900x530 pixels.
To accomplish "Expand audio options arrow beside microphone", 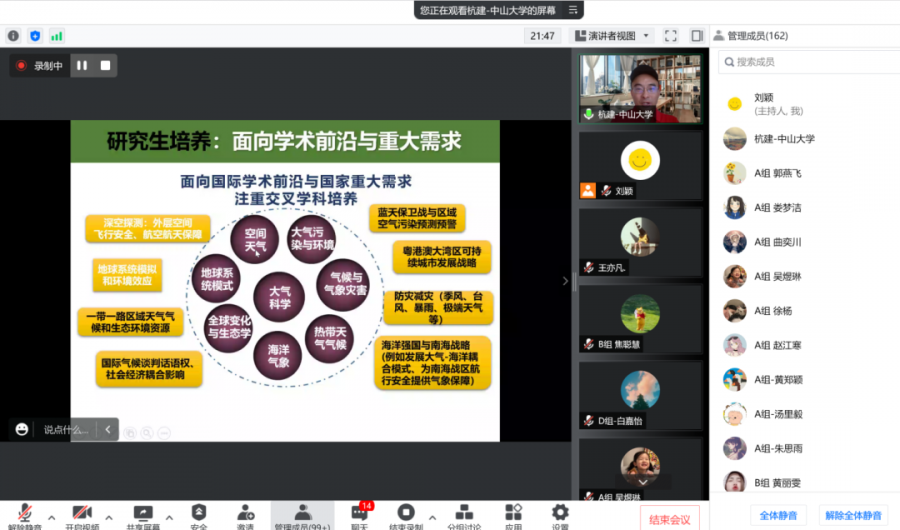I will point(50,516).
